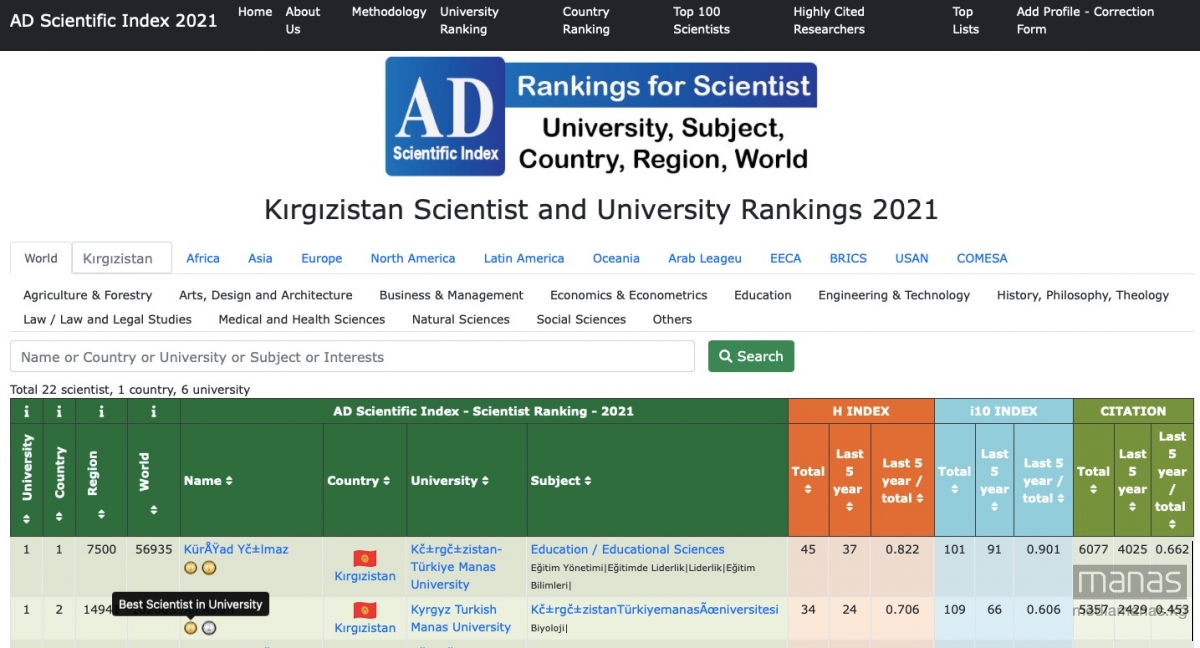Click the AD Scientific Index logo banner
1200x648 pixels.
(601, 117)
